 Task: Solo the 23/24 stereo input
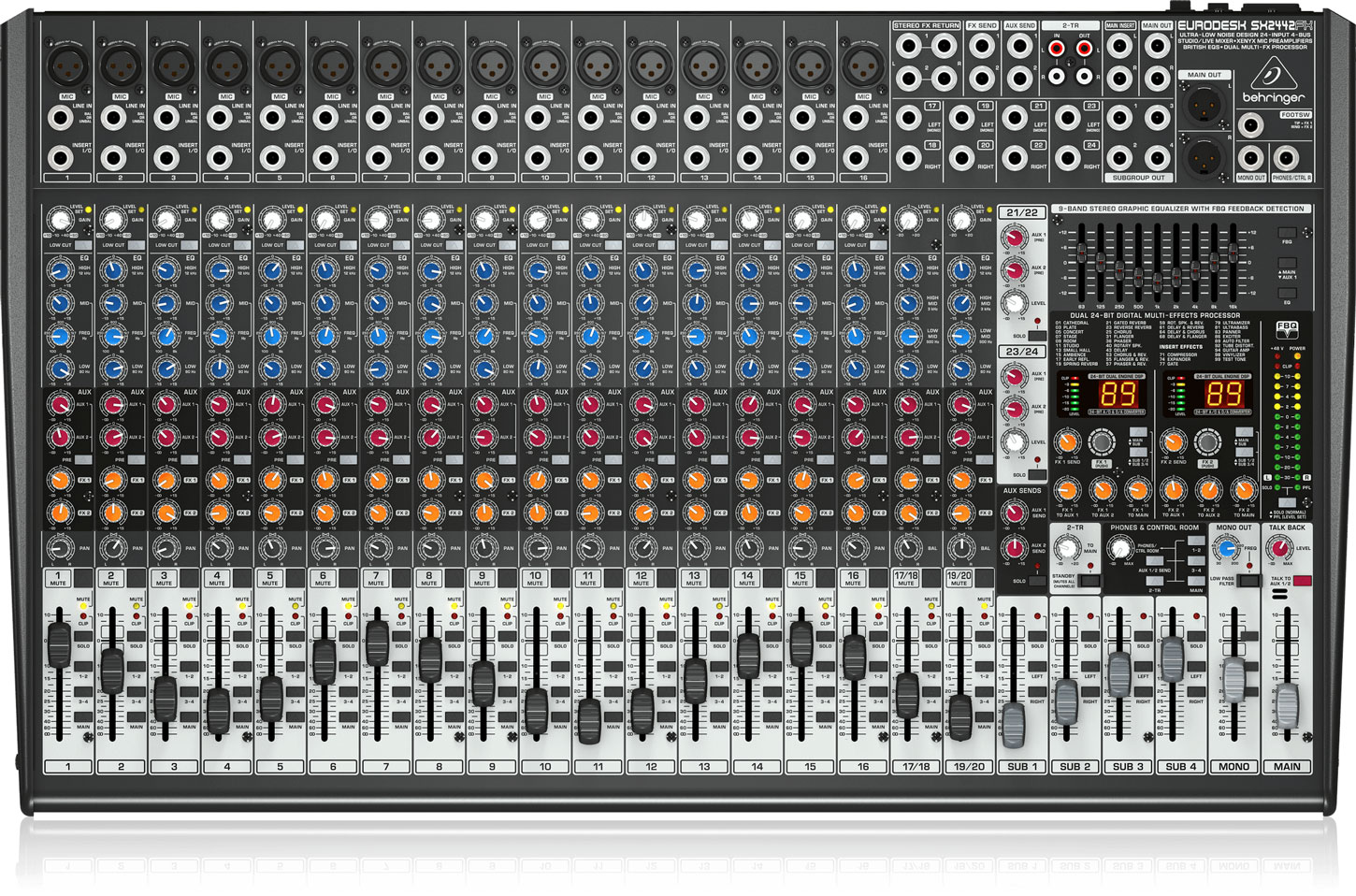pos(1037,474)
